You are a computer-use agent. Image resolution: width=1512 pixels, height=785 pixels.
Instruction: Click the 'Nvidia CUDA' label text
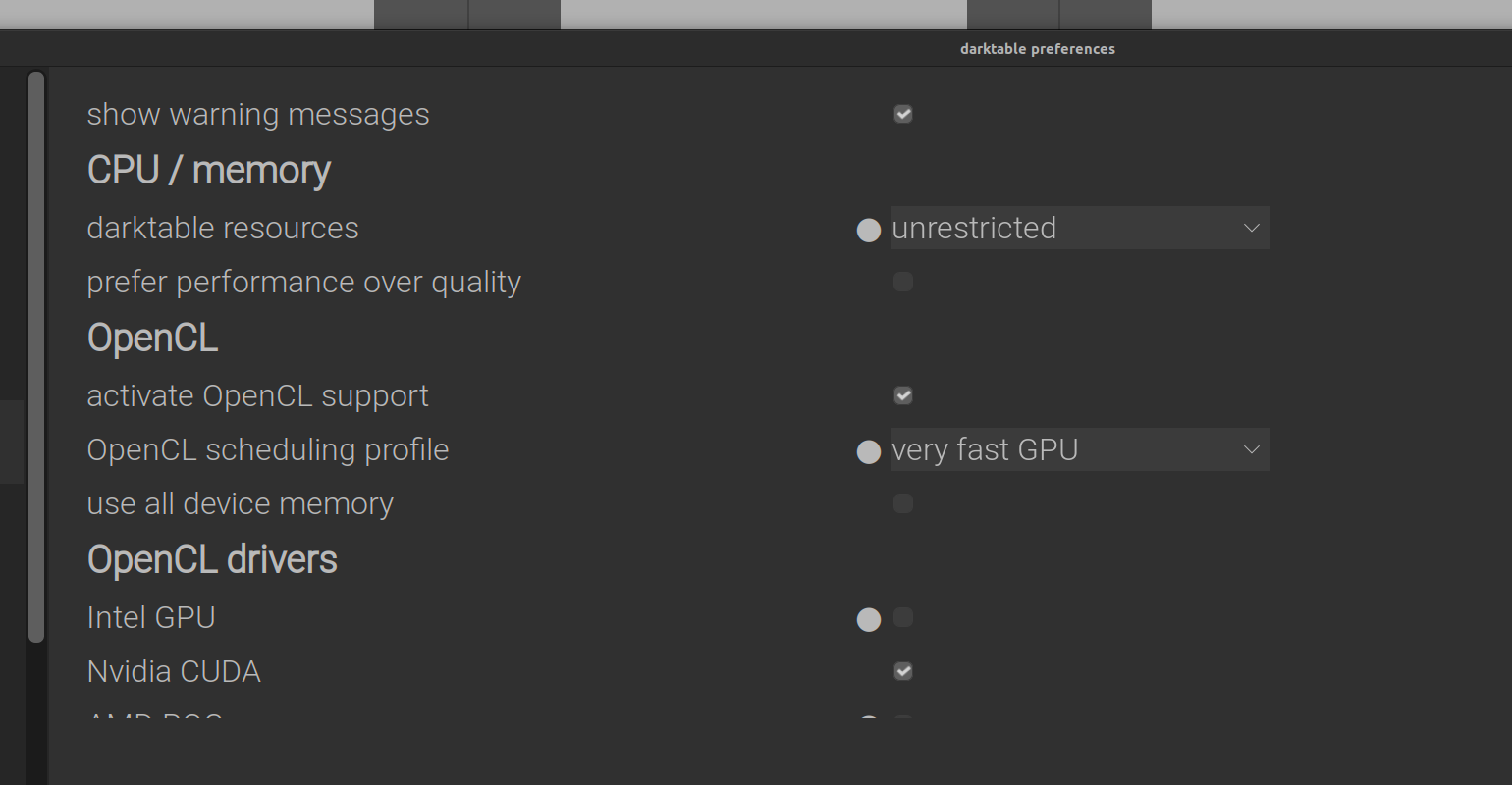click(x=174, y=671)
